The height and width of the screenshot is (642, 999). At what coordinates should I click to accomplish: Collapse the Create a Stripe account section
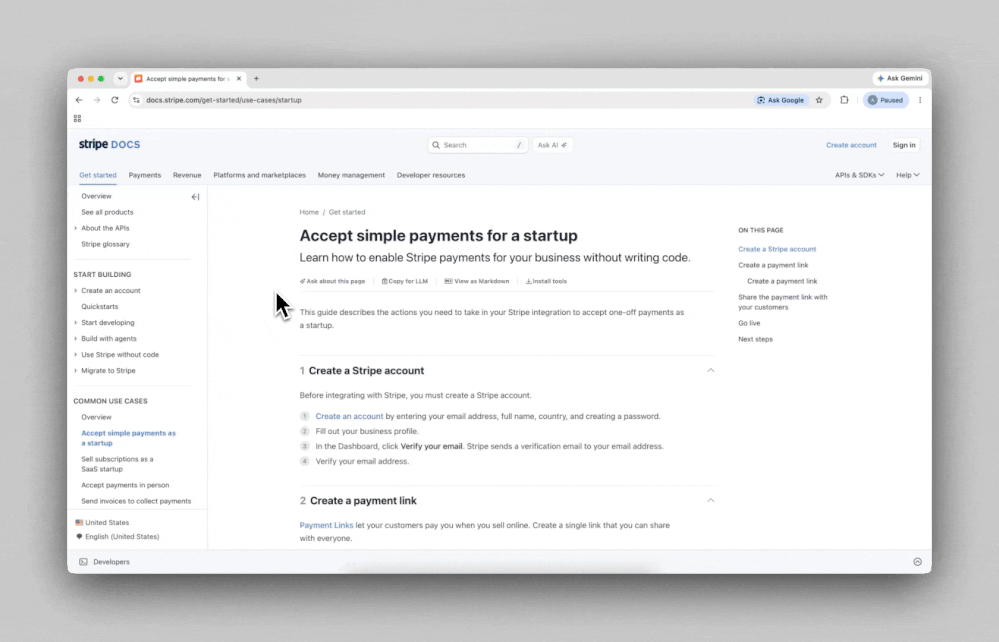[x=710, y=370]
